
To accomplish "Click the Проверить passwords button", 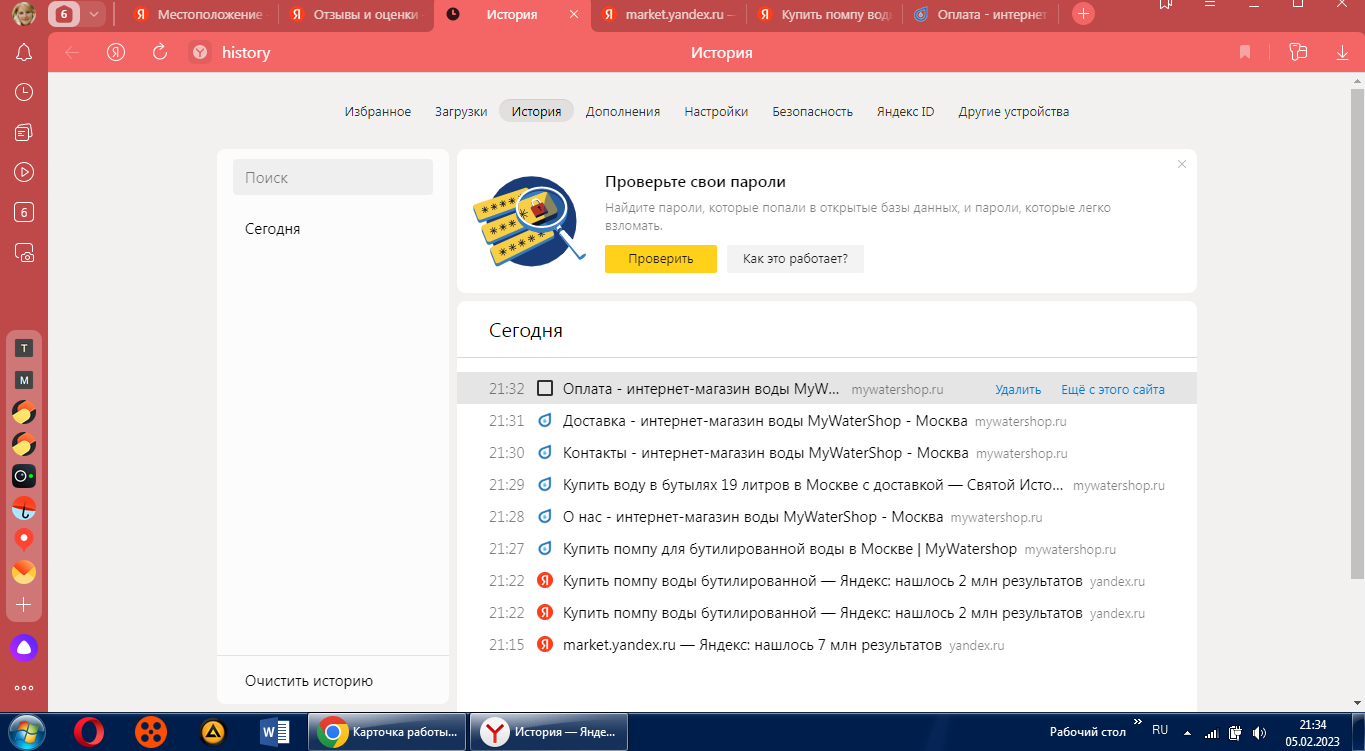I will click(x=661, y=258).
